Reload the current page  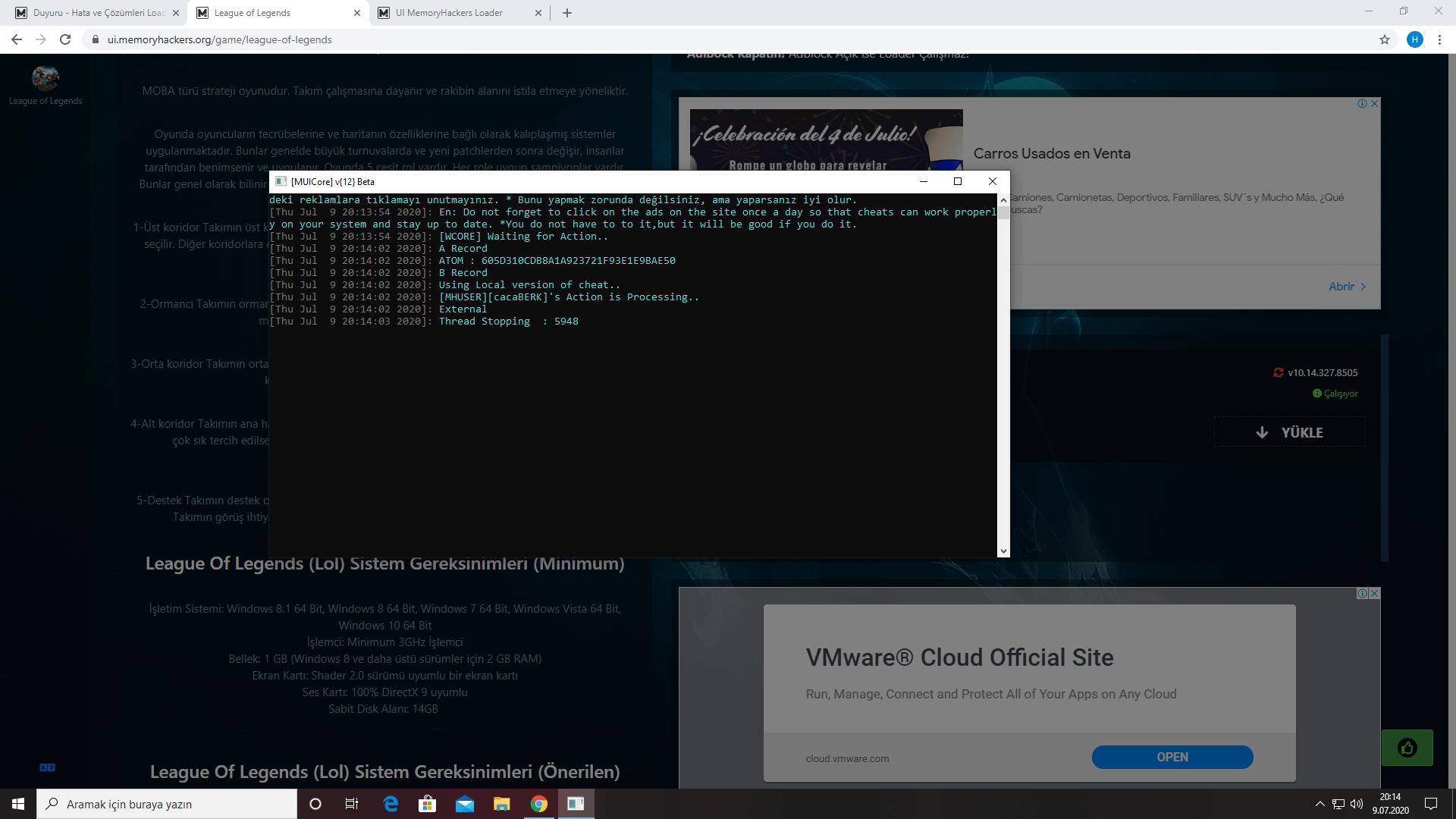click(65, 39)
